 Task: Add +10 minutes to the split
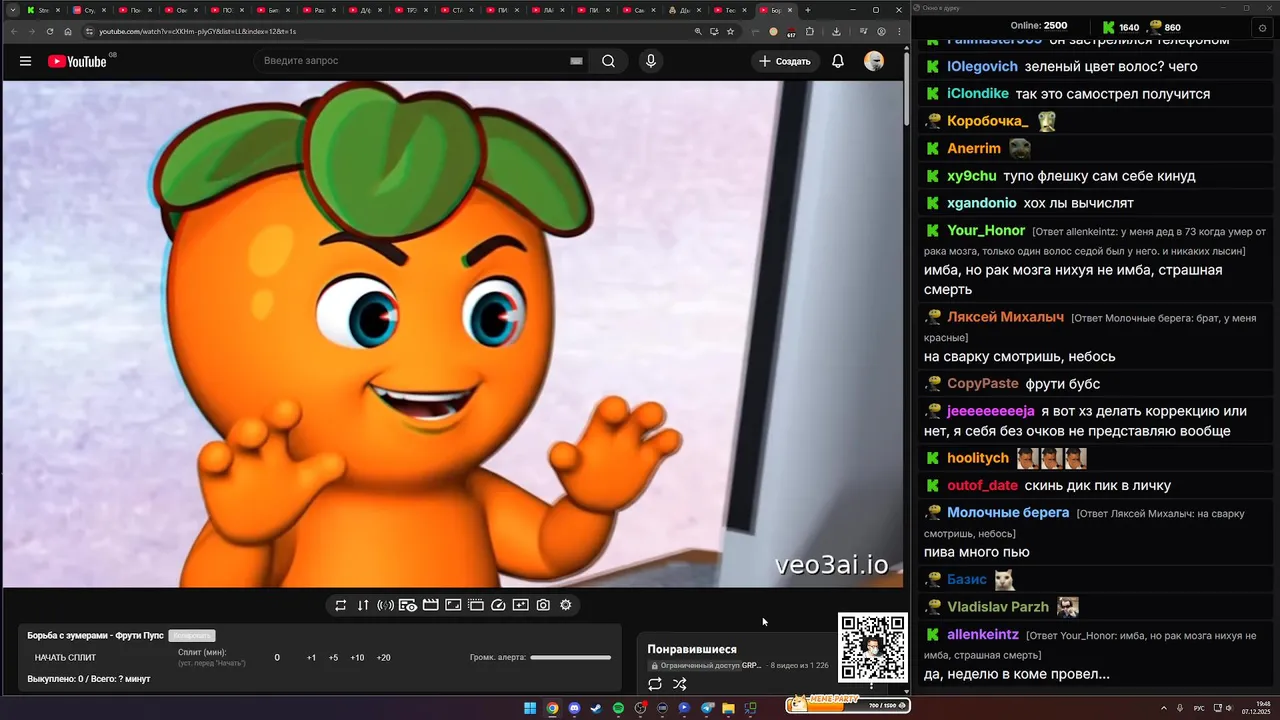pyautogui.click(x=357, y=658)
